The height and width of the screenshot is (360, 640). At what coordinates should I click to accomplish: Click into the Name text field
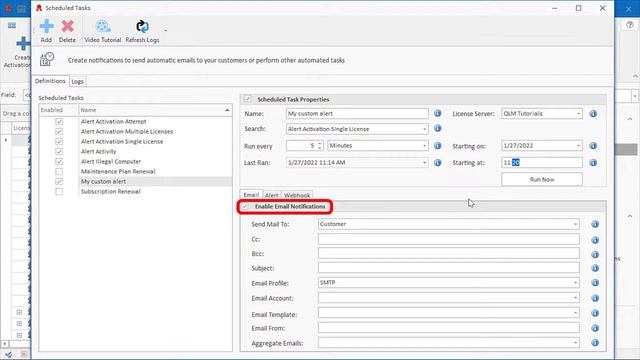[357, 113]
